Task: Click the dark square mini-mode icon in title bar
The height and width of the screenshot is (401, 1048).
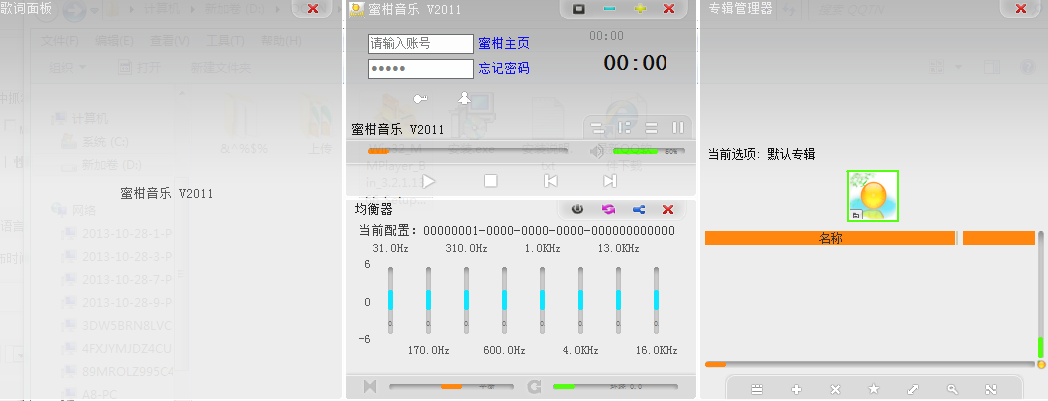Action: (579, 9)
